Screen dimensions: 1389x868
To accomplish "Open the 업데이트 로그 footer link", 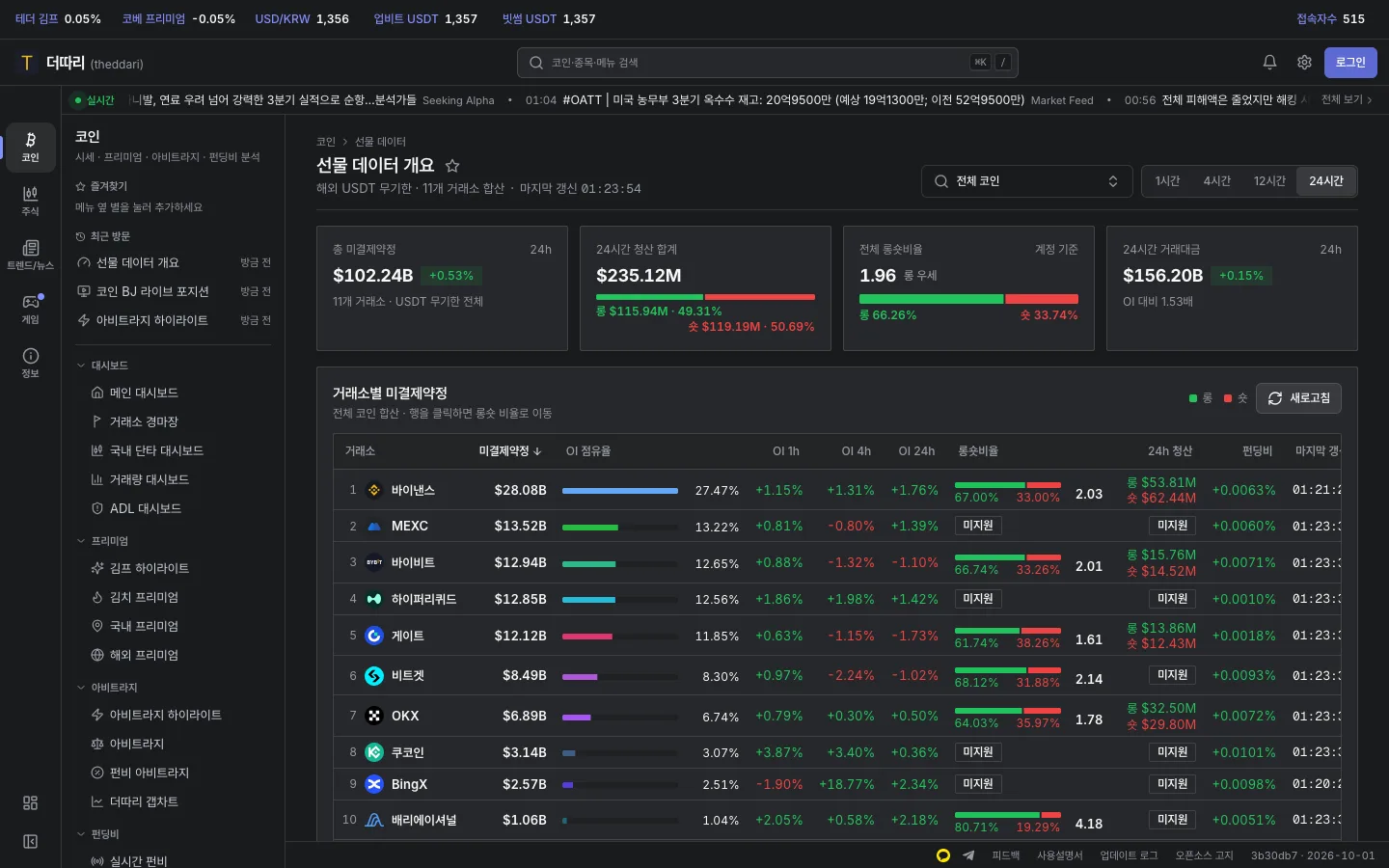I will click(x=1129, y=855).
